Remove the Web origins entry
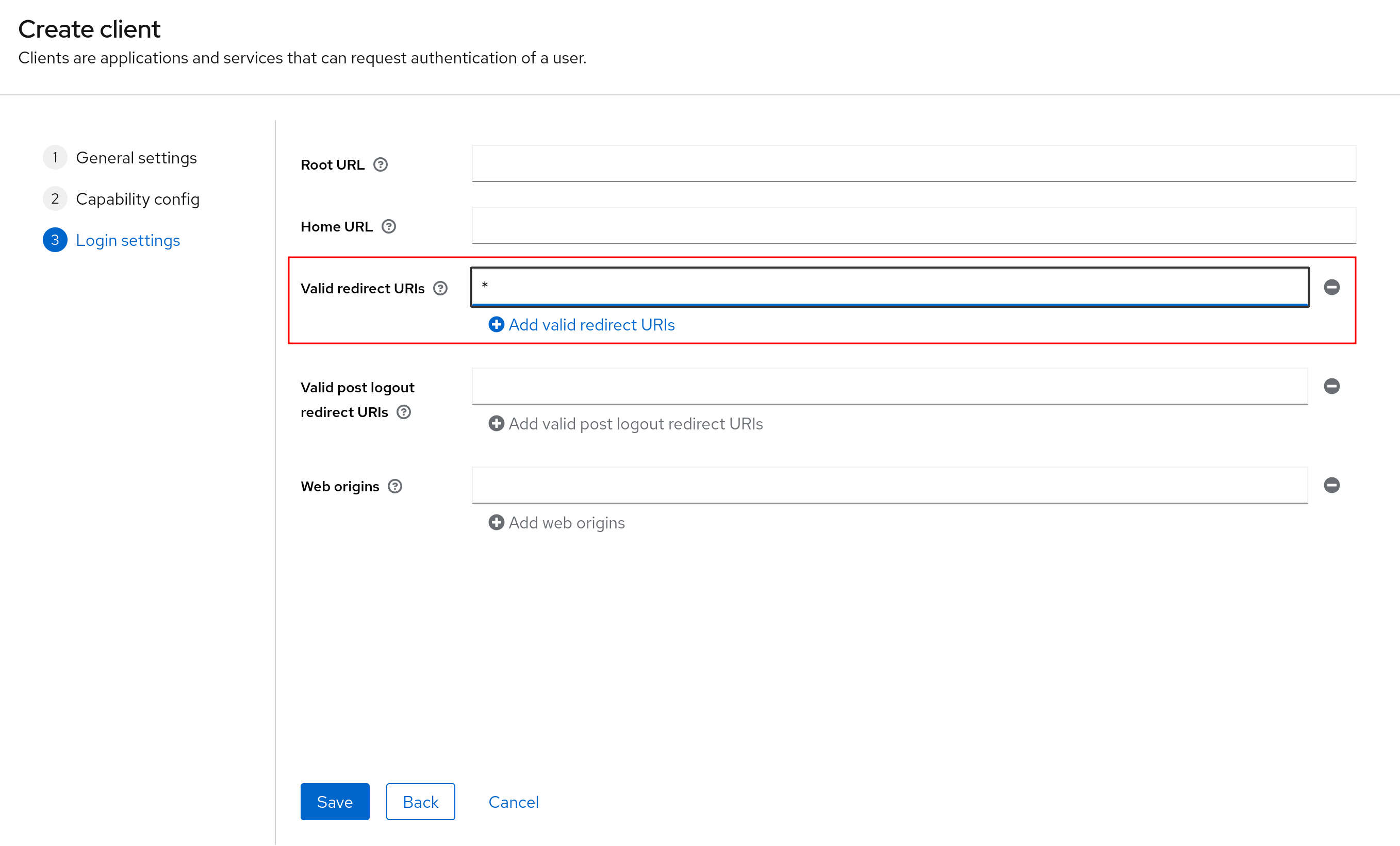This screenshot has width=1400, height=846. pos(1332,485)
